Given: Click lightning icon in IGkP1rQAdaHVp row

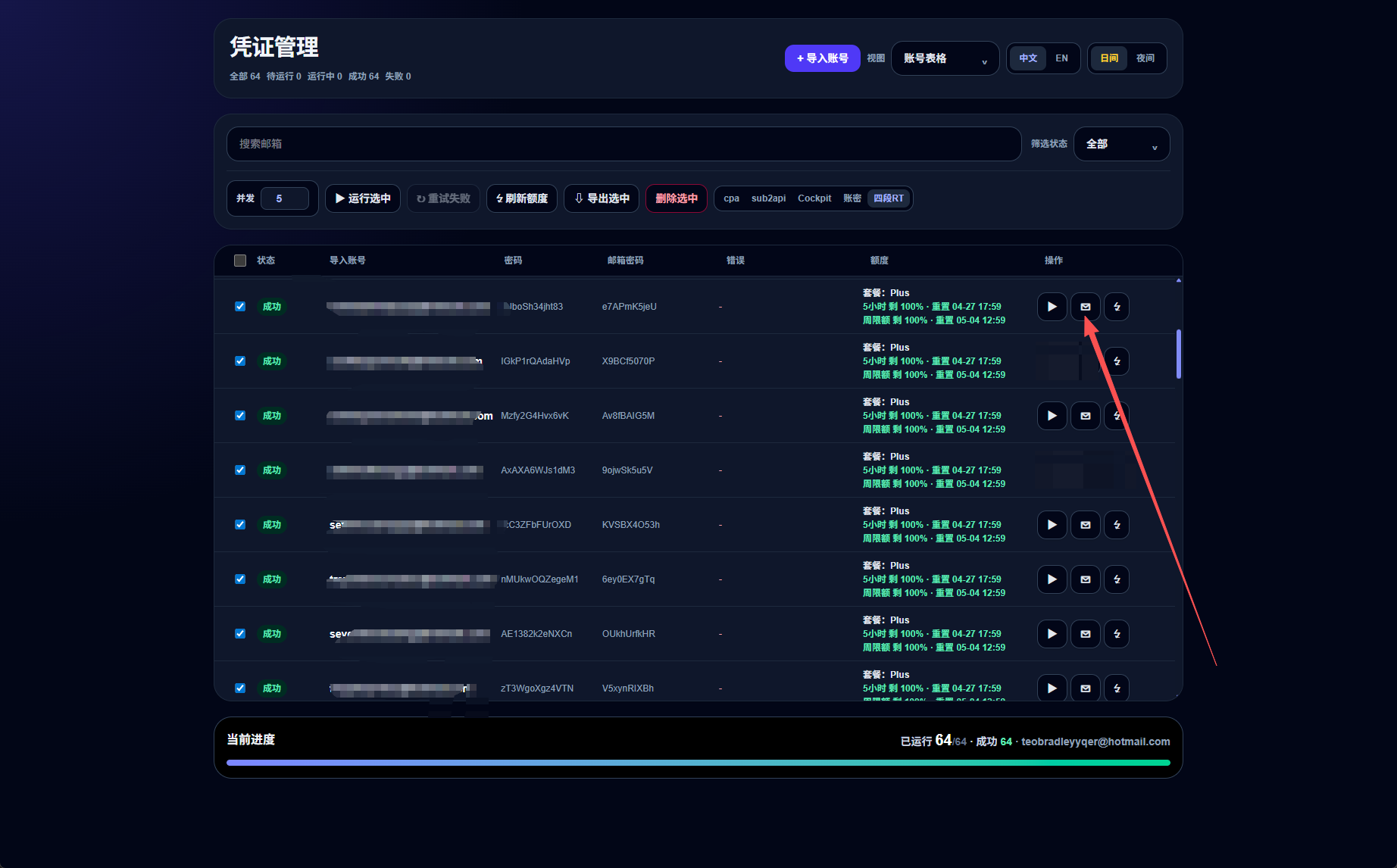Looking at the screenshot, I should point(1117,361).
